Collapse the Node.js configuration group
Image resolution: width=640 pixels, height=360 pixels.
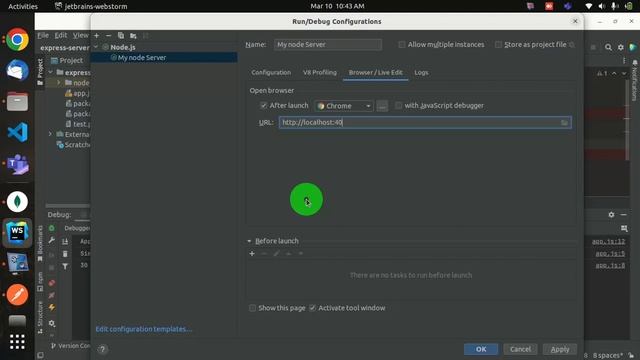[x=96, y=47]
